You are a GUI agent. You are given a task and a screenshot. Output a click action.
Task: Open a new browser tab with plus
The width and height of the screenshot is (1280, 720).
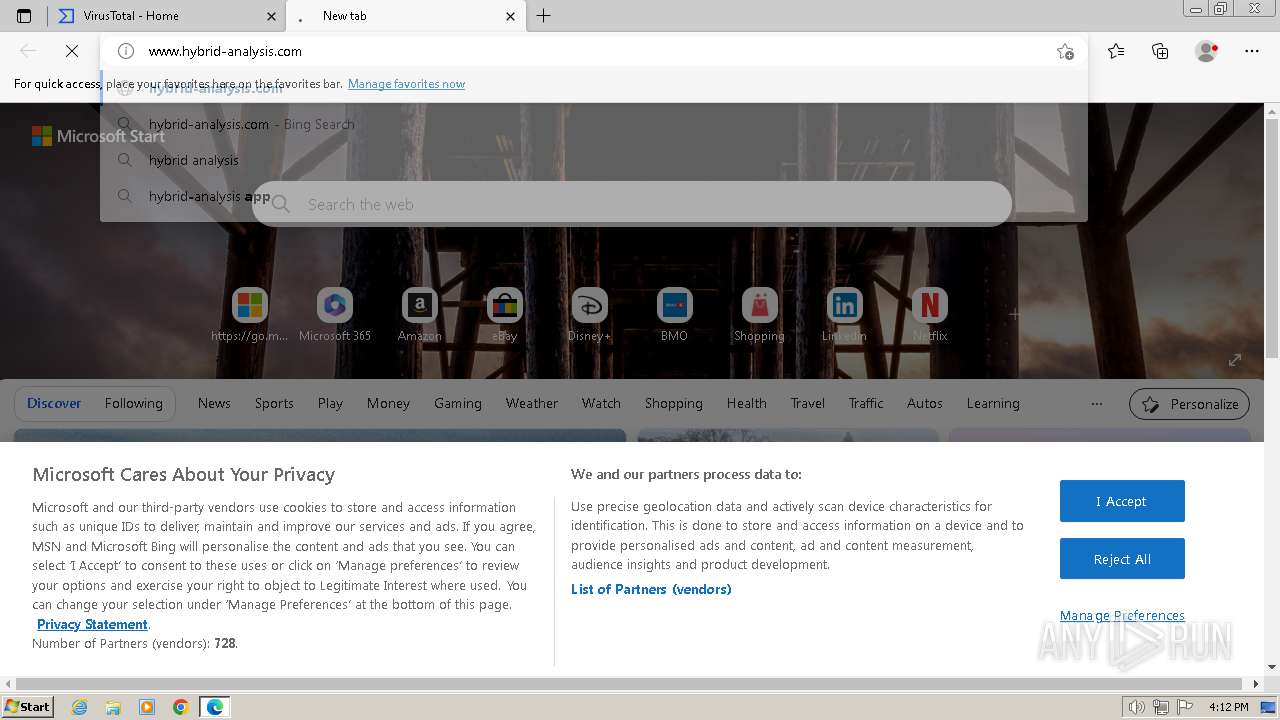coord(543,16)
